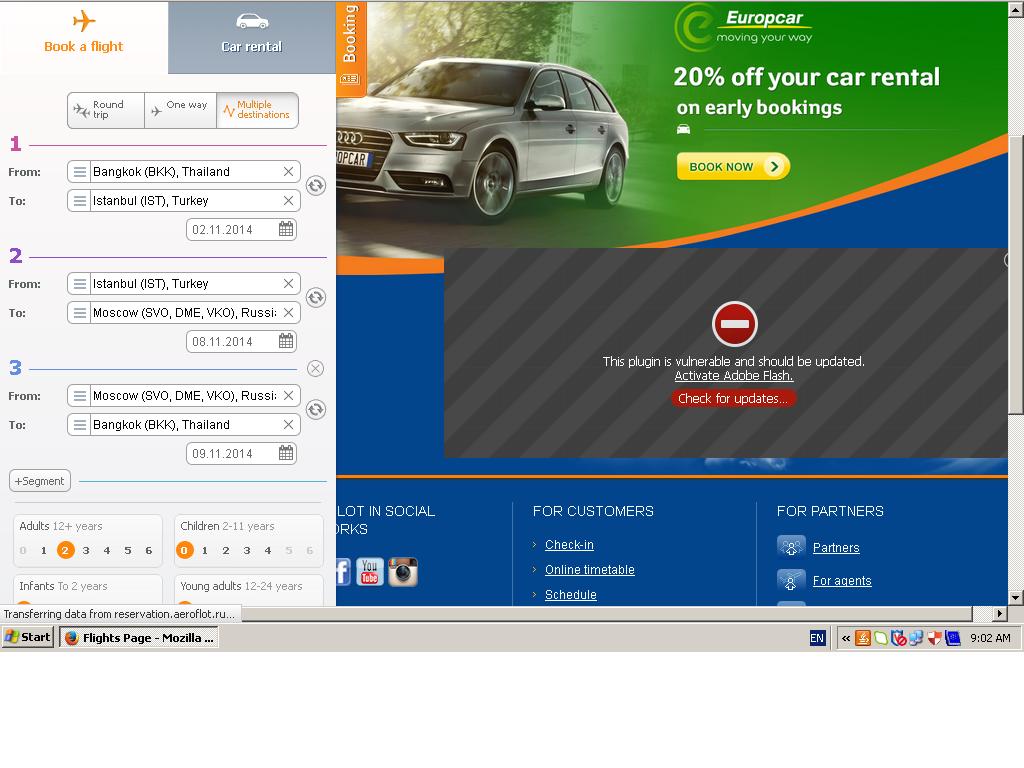Open the Partners link
Screen dimensions: 1024x768
(835, 547)
